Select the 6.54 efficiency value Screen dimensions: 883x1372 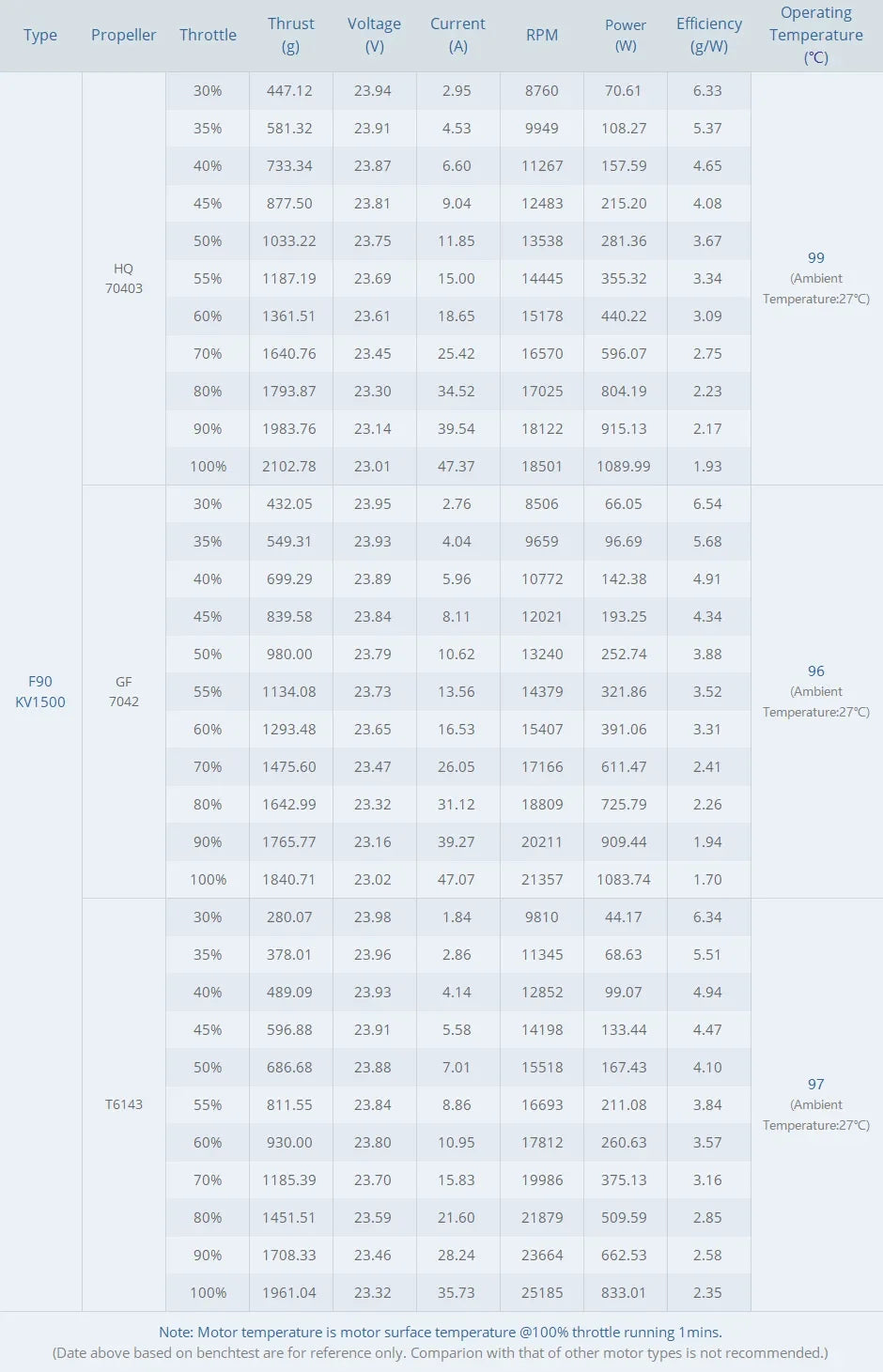click(x=707, y=504)
